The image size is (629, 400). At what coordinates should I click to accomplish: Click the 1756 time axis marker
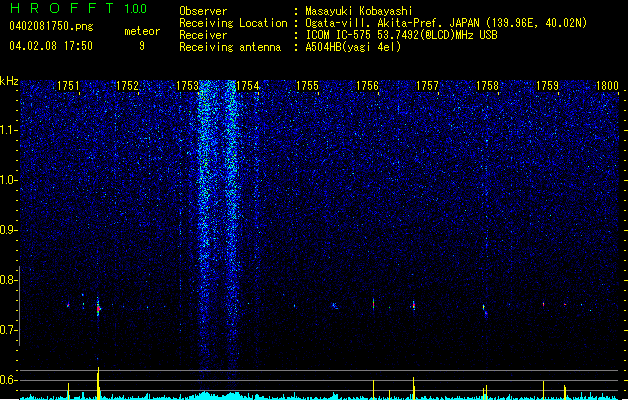pos(367,86)
